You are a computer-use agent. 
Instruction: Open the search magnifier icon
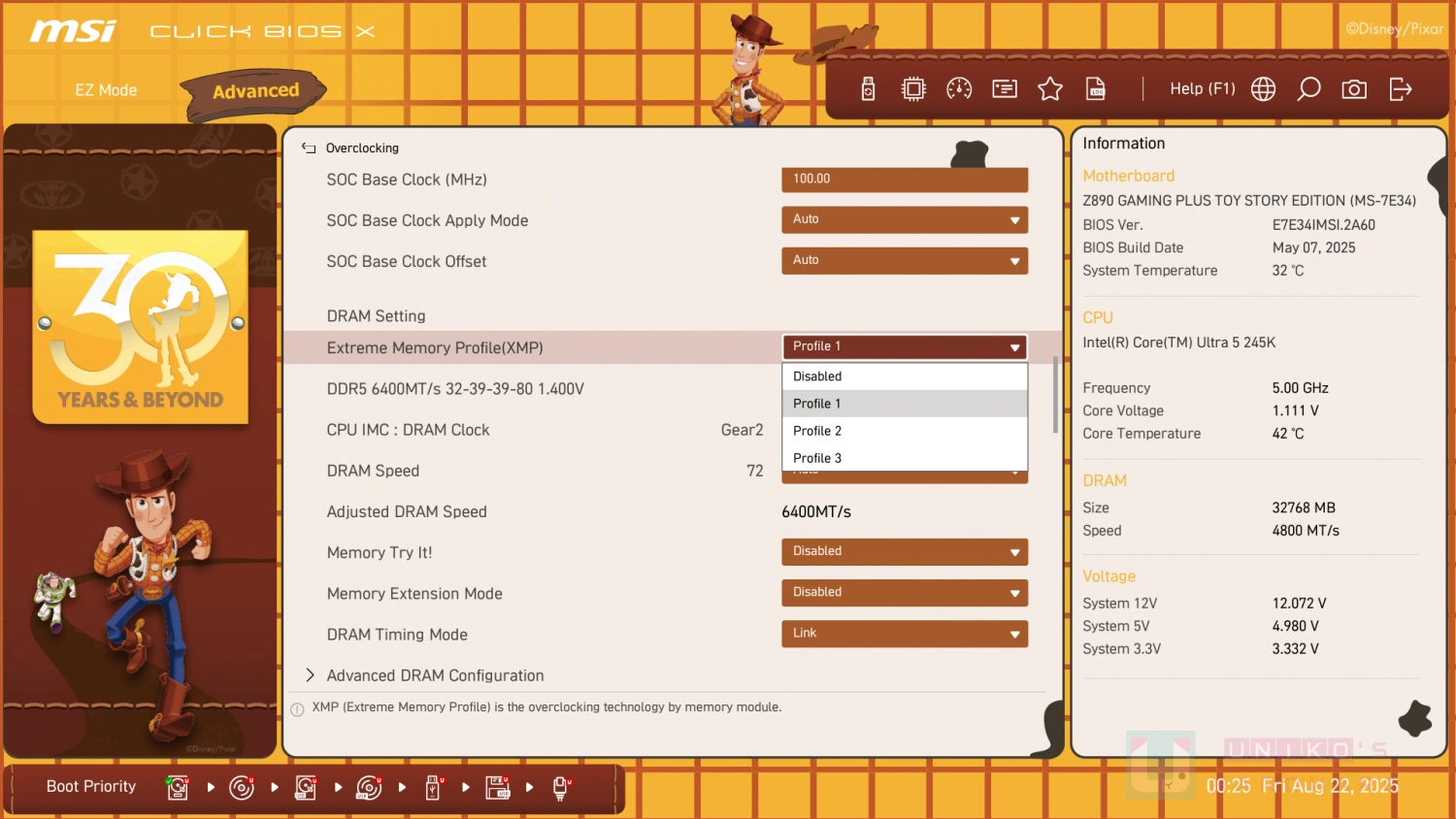click(1308, 89)
